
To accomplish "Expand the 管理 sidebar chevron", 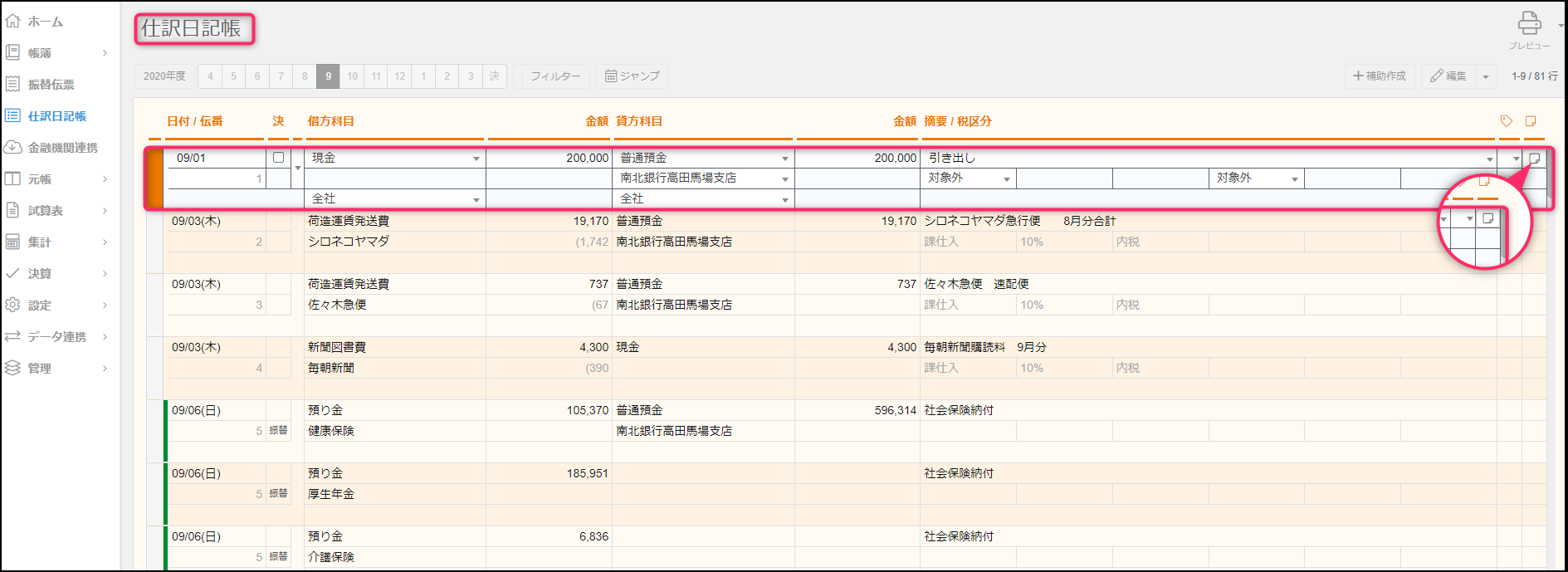I will [105, 368].
